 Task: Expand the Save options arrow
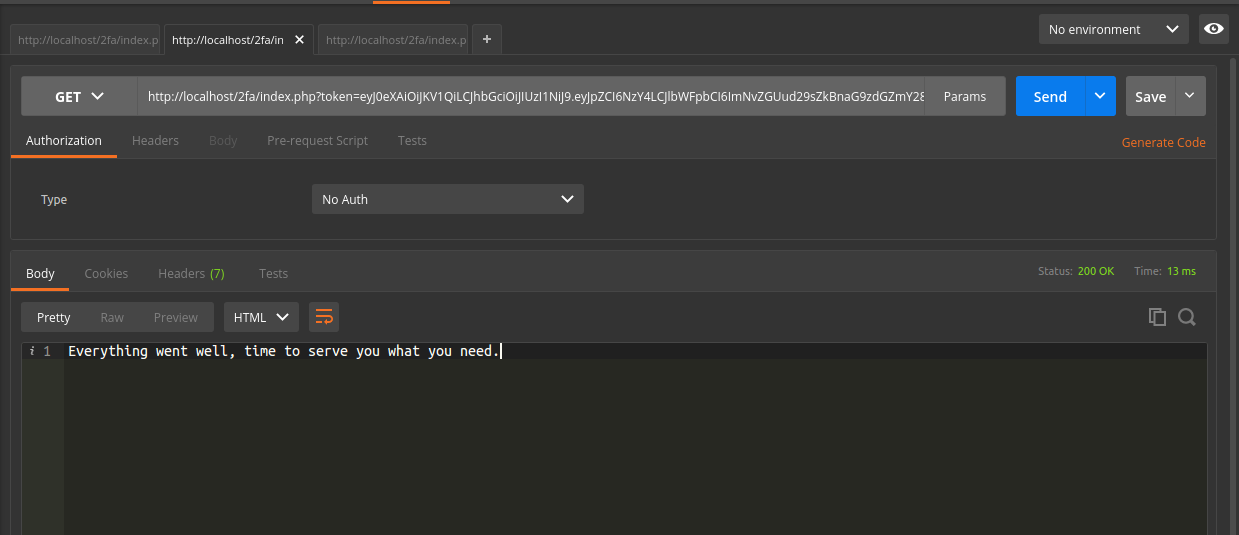tap(1190, 96)
